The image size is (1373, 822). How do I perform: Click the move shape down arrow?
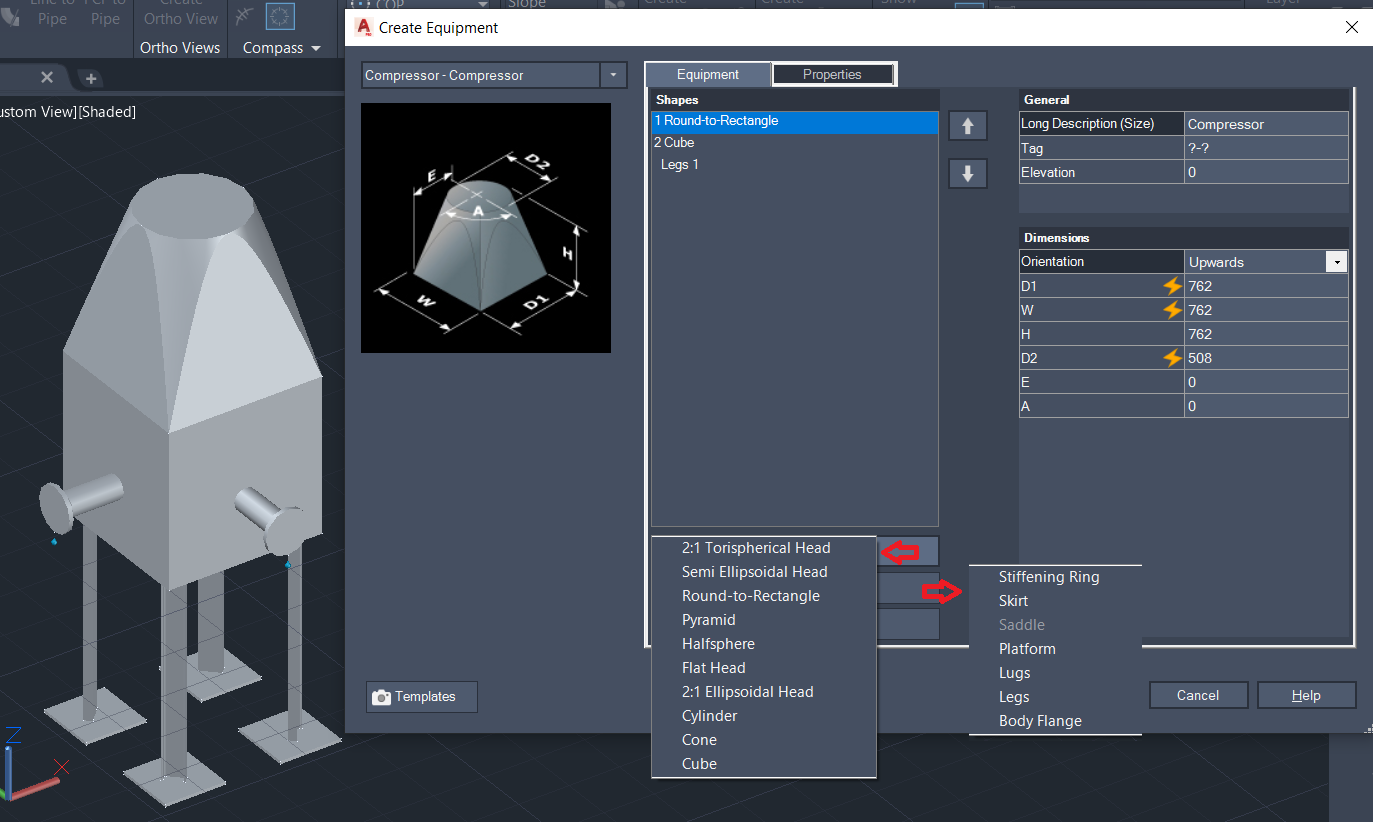967,173
